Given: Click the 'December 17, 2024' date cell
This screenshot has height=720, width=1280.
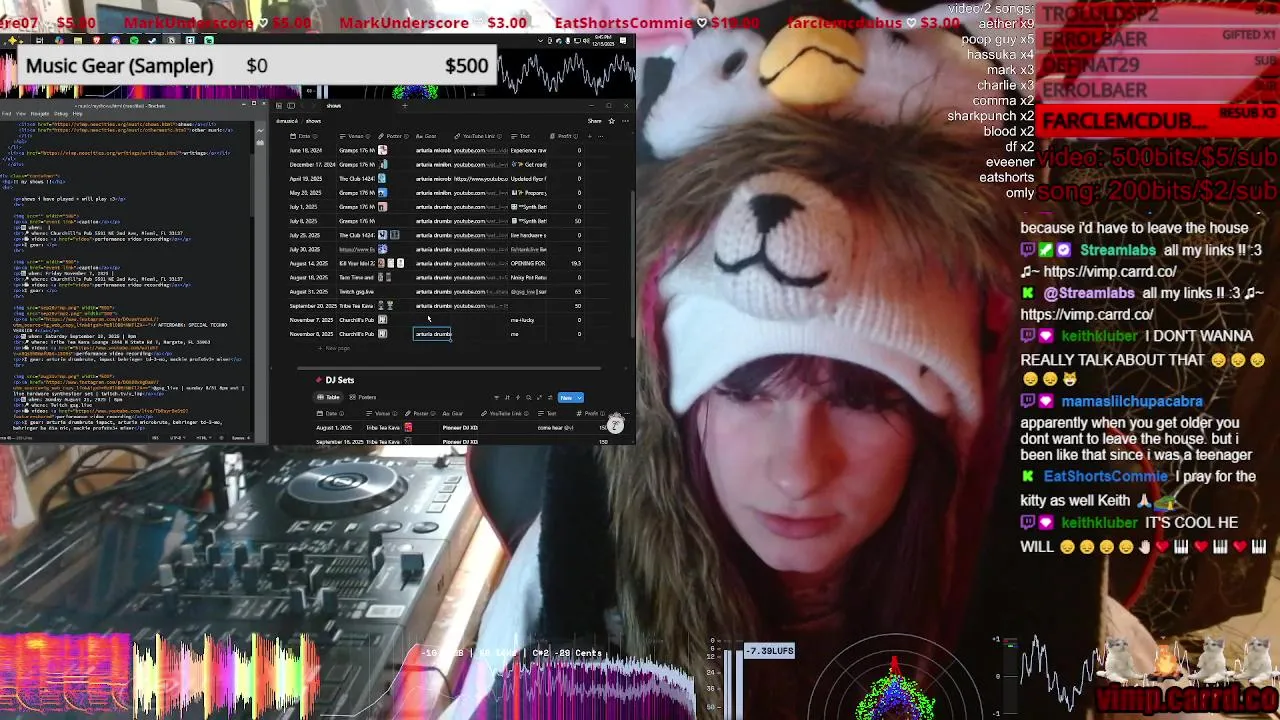Looking at the screenshot, I should pyautogui.click(x=312, y=164).
